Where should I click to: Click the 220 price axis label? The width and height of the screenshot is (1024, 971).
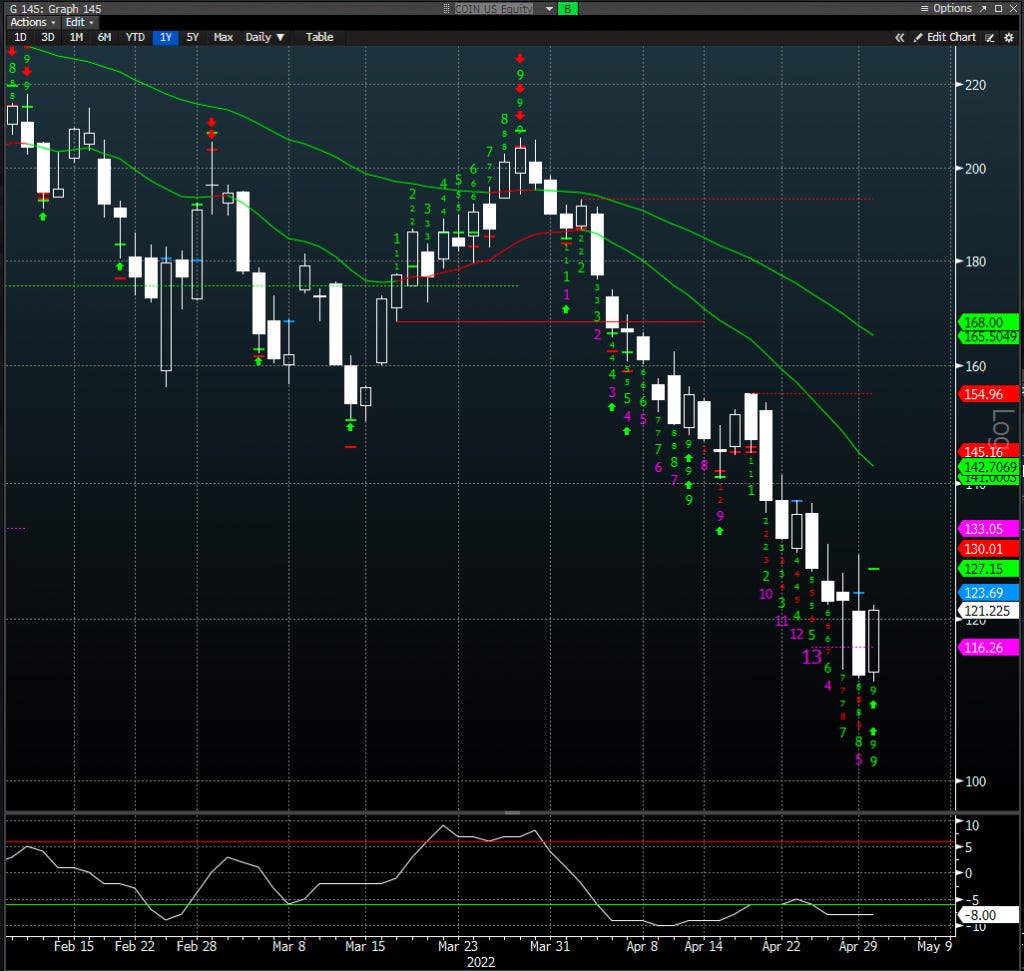pyautogui.click(x=975, y=84)
